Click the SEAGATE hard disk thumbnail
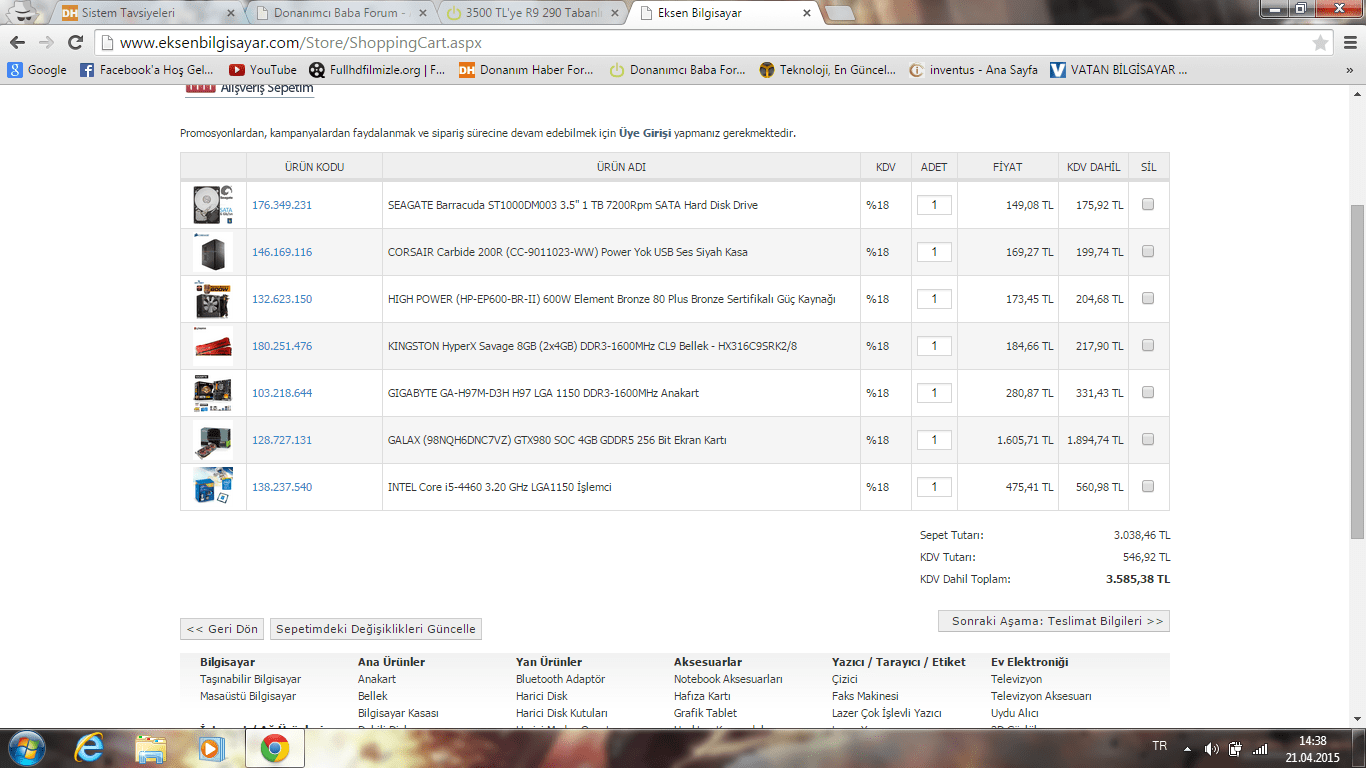1366x768 pixels. 213,205
